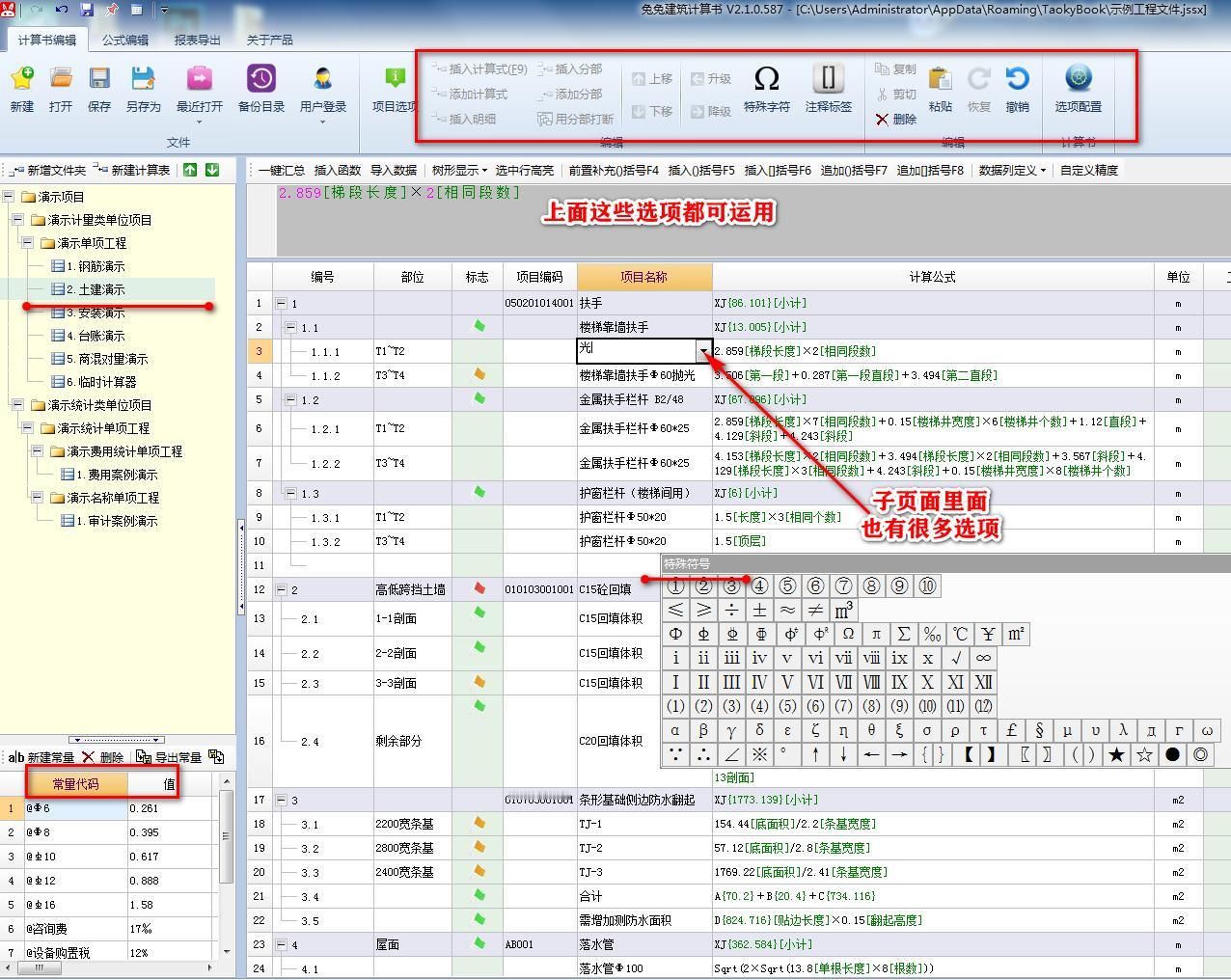Click the 注释标签 bracket annotation icon
Screen dimensions: 1231x980
click(x=828, y=79)
